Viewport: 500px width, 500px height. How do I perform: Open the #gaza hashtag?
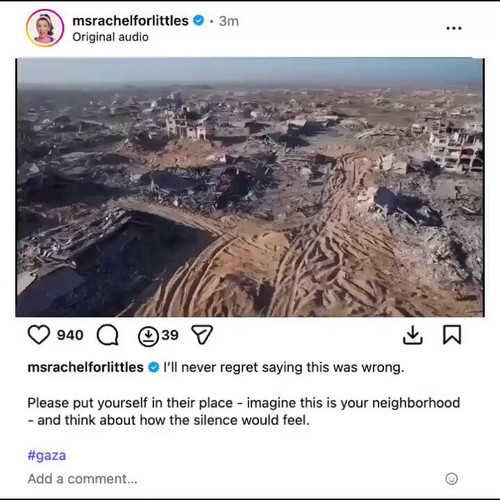click(47, 455)
